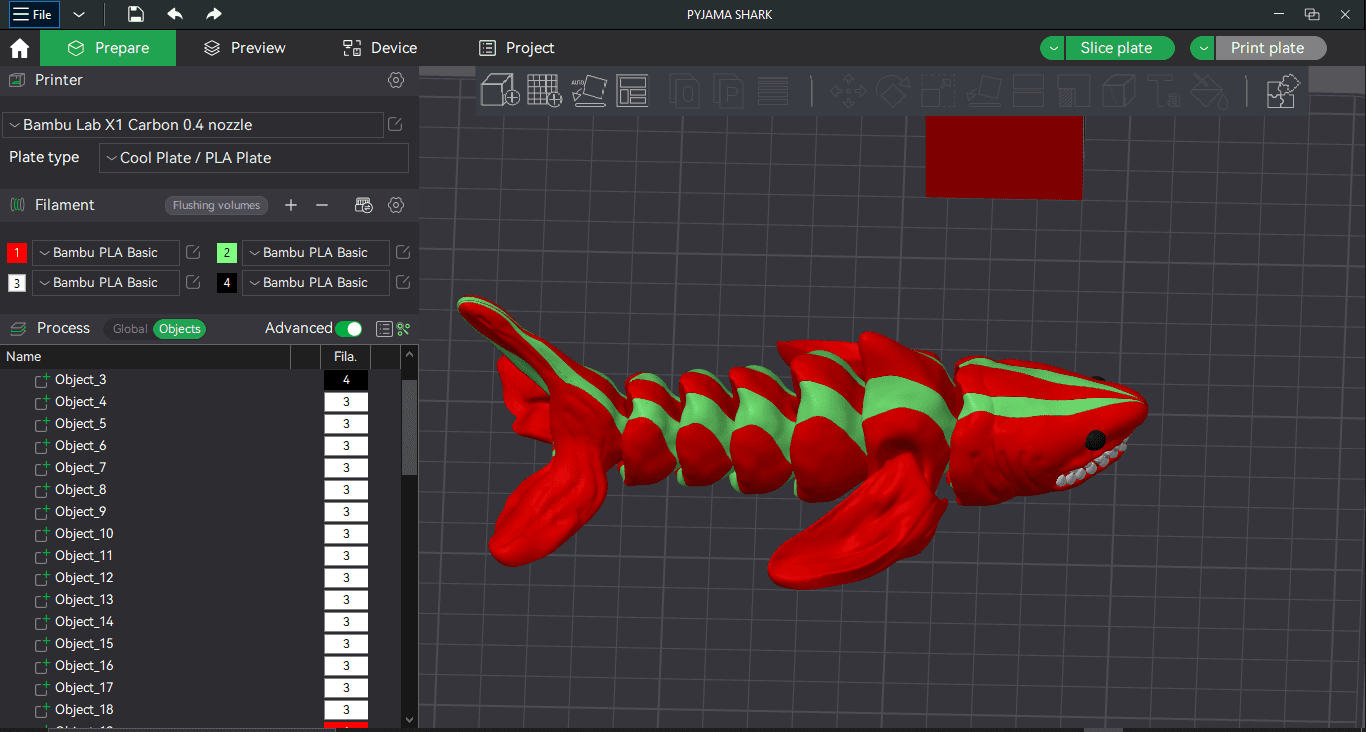Open Filament settings gear icon
This screenshot has height=732, width=1366.
[396, 205]
